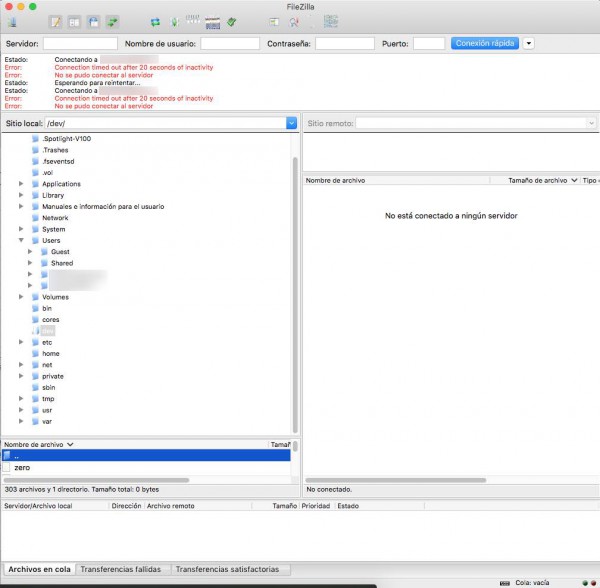Expand the Shared folder

tap(30, 263)
